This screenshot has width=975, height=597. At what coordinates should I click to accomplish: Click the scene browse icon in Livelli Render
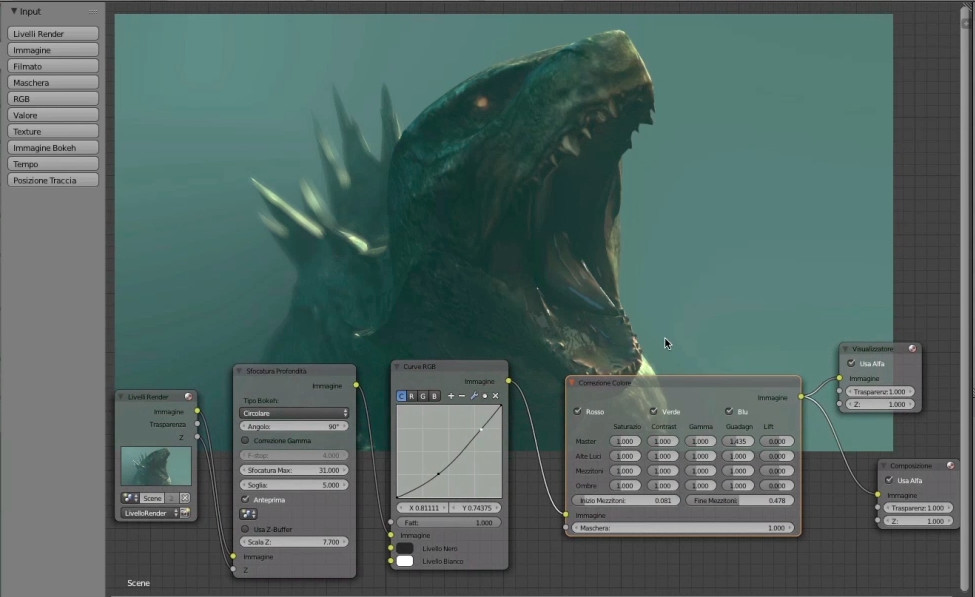(x=131, y=498)
